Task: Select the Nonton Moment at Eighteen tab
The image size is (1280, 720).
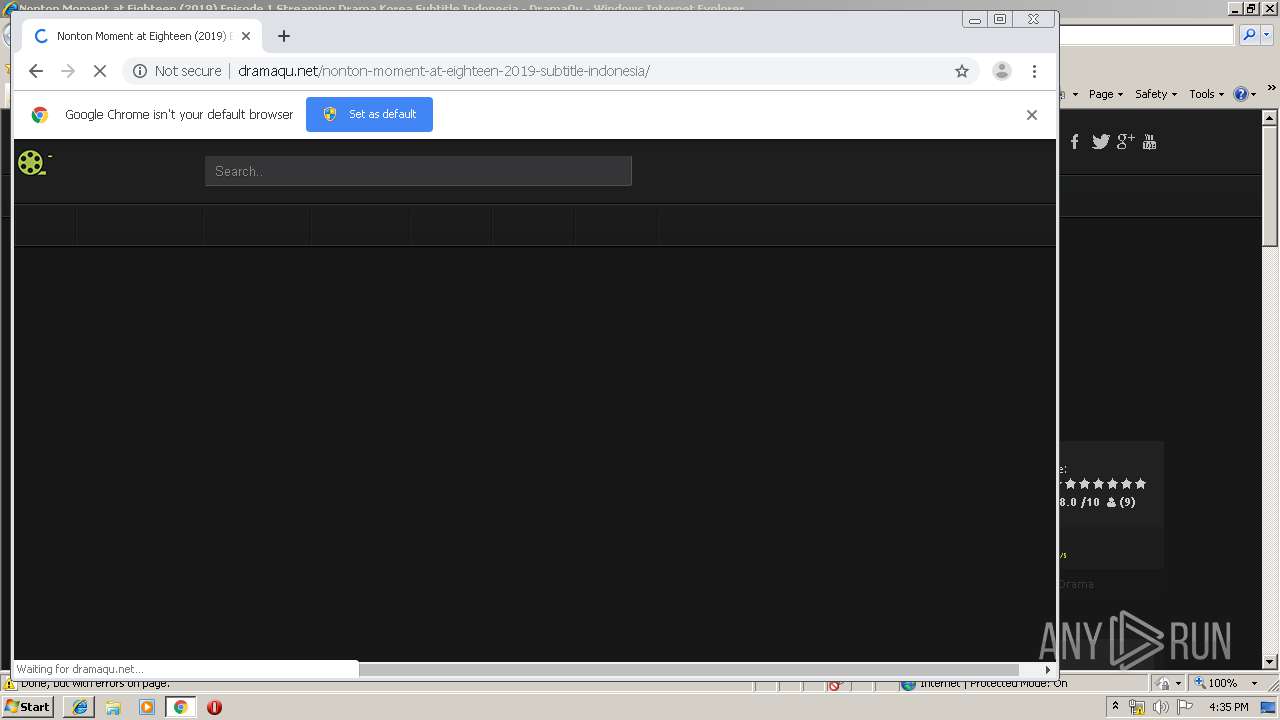Action: [x=142, y=36]
